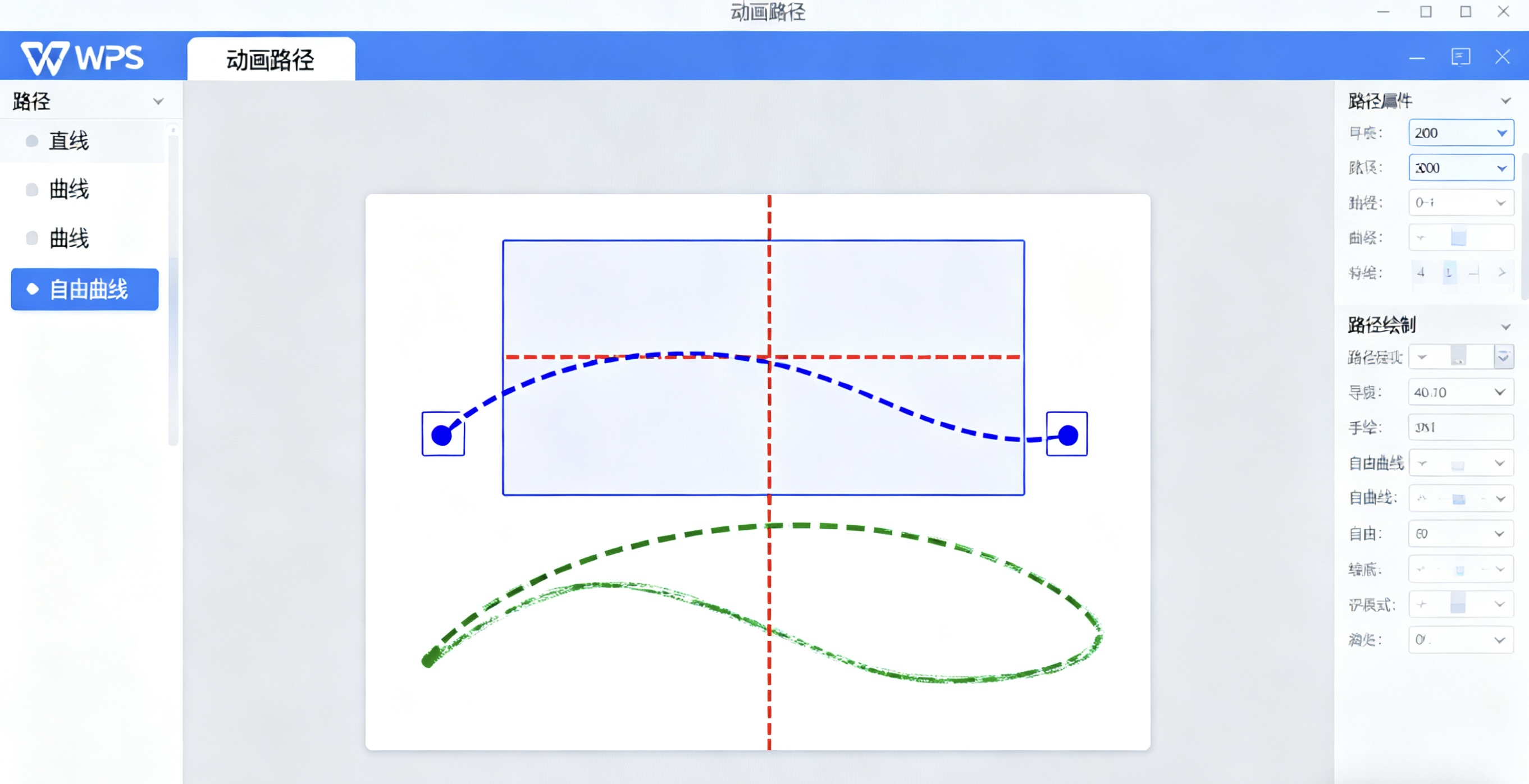1529x784 pixels.
Task: Click into the 手绘 input field
Action: 1460,427
